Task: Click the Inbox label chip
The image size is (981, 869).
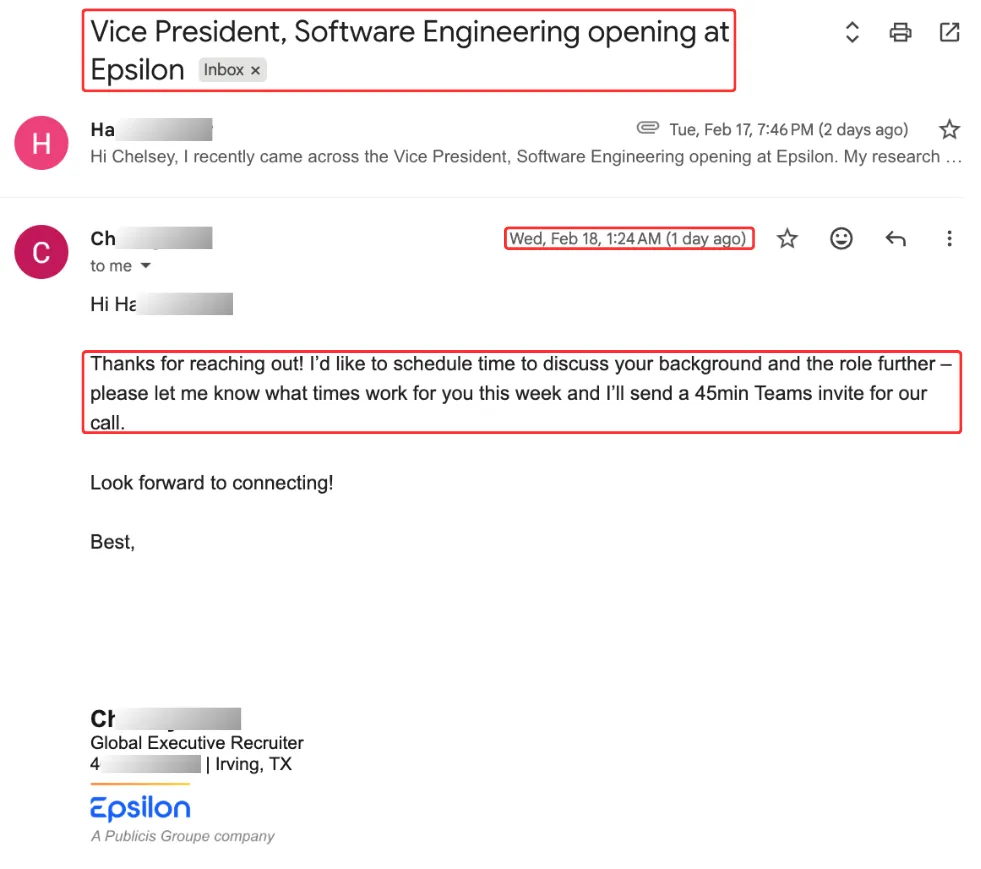Action: [x=223, y=70]
